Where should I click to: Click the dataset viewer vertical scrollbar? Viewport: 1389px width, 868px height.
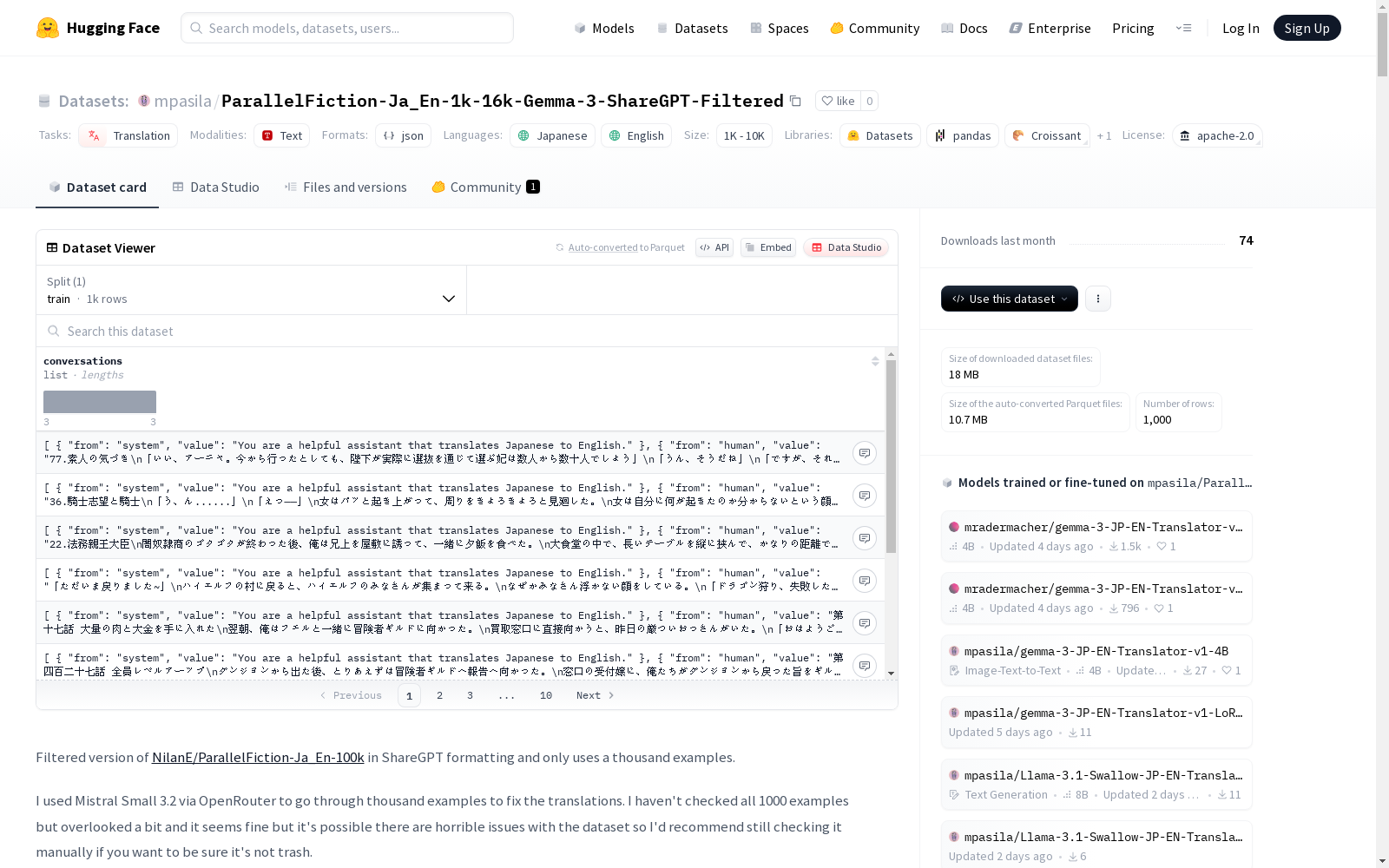pos(891,456)
